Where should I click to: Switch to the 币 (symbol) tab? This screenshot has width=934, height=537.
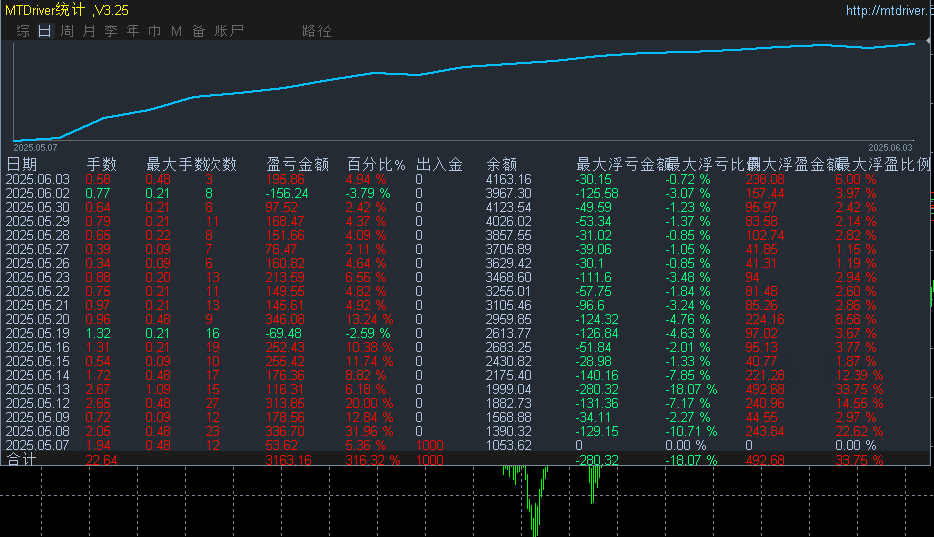pyautogui.click(x=154, y=31)
